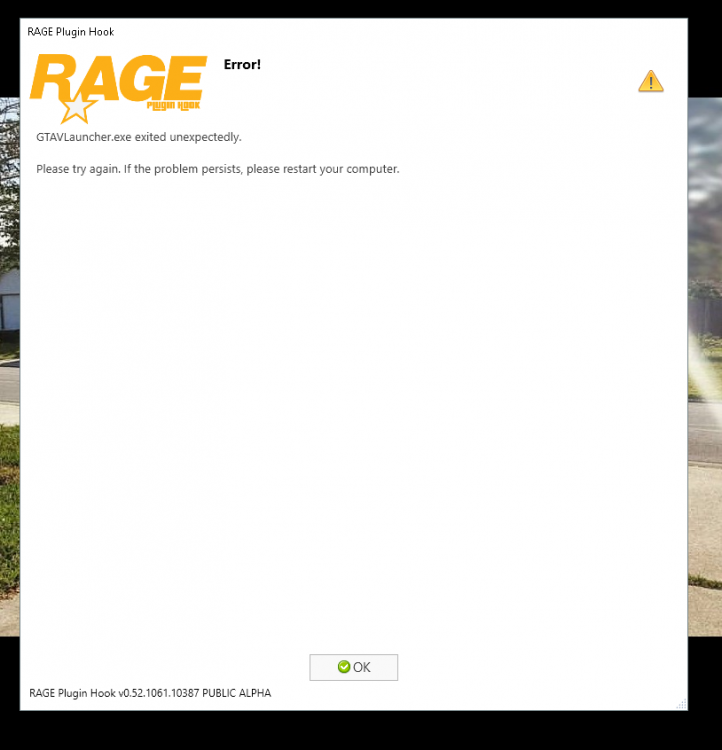Image resolution: width=722 pixels, height=750 pixels.
Task: Click the white star in RAGE logo
Action: coord(77,108)
